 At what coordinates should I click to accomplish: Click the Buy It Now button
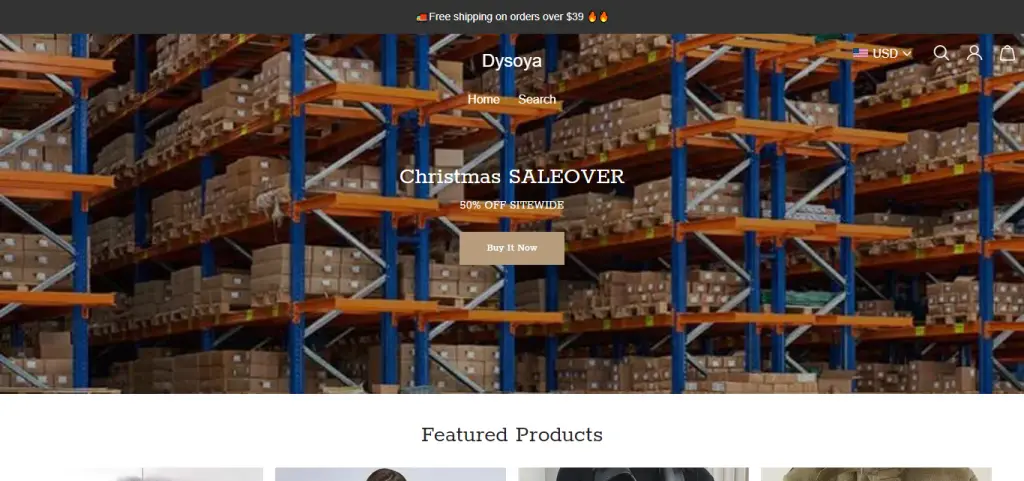[511, 248]
